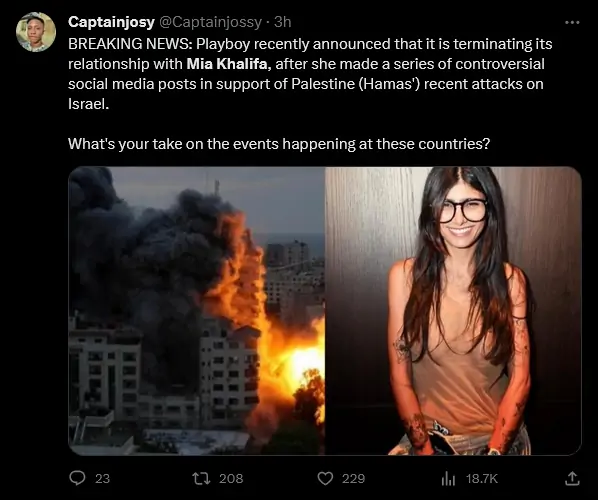Open Captainjosy's profile avatar picture

tap(36, 32)
